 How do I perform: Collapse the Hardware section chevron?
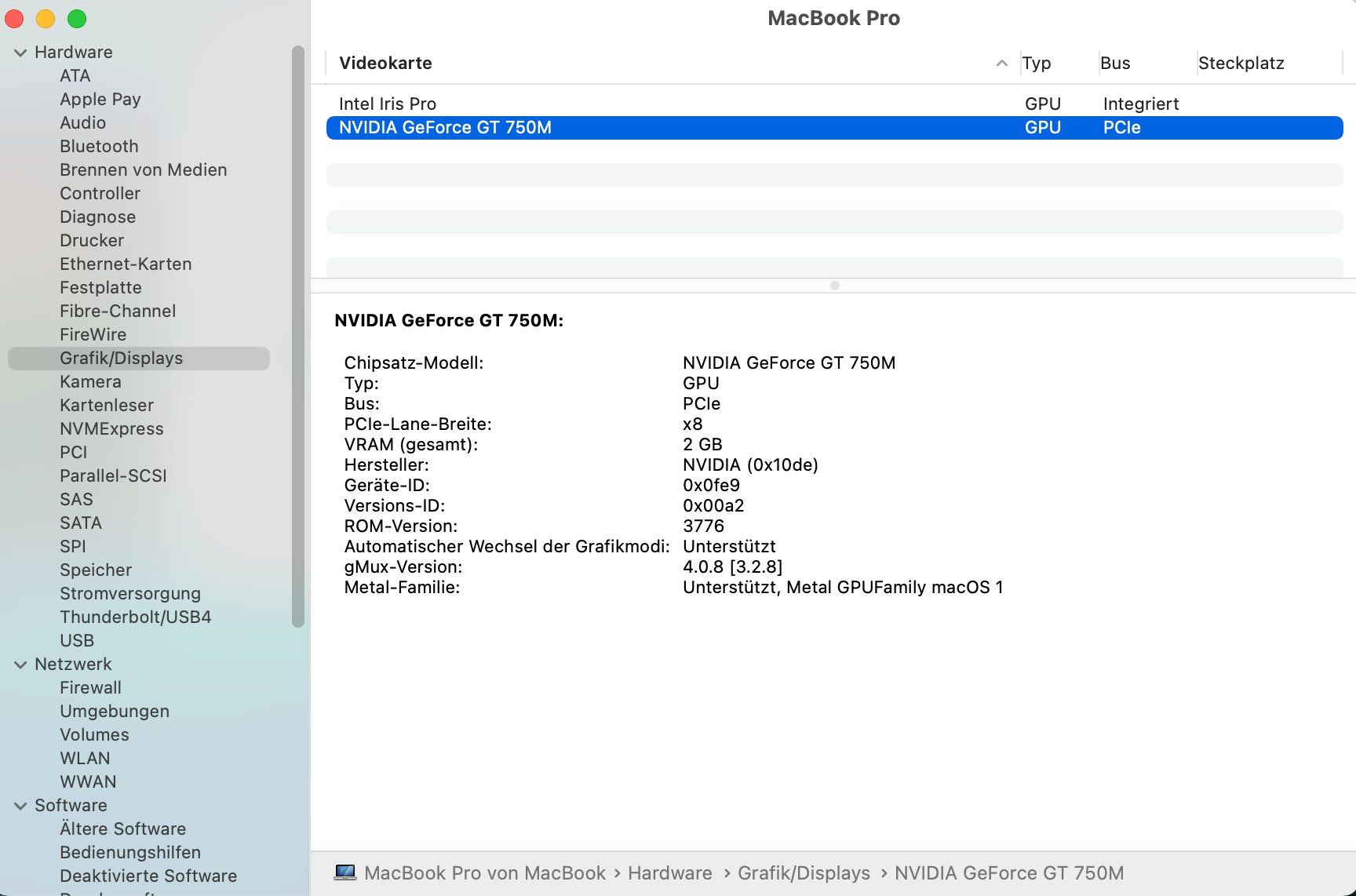[20, 53]
